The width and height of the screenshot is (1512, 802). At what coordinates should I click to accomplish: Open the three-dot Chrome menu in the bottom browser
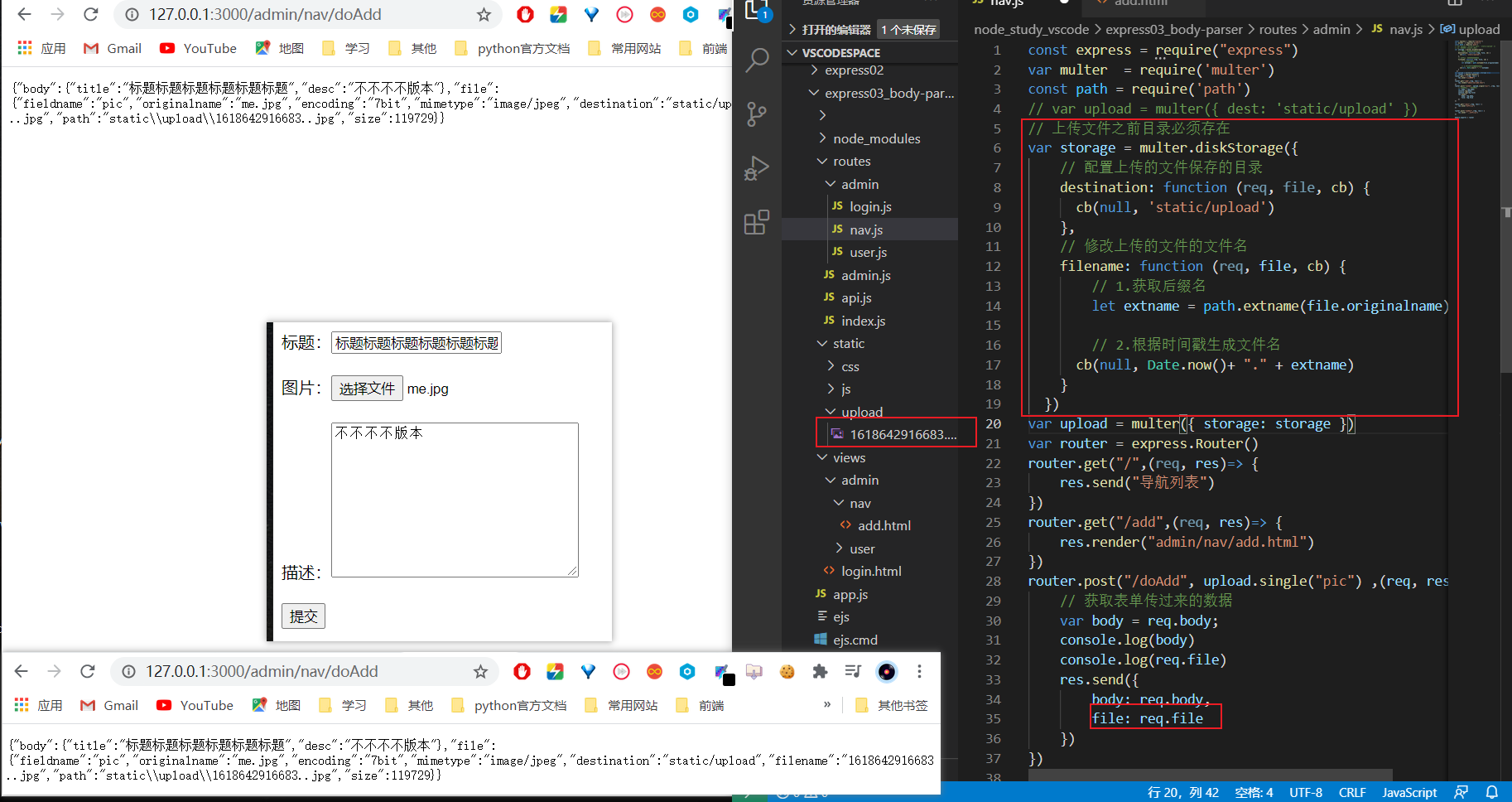(919, 671)
